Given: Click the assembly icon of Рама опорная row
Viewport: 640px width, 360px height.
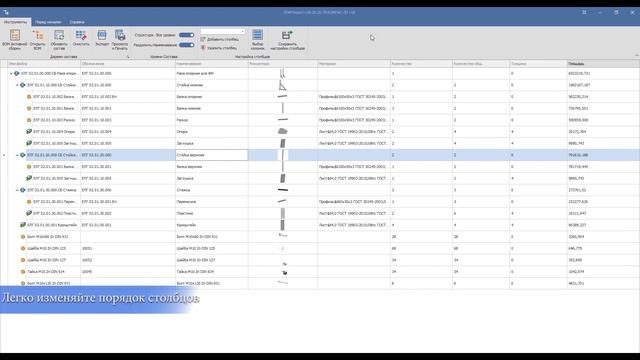Looking at the screenshot, I should point(17,73).
